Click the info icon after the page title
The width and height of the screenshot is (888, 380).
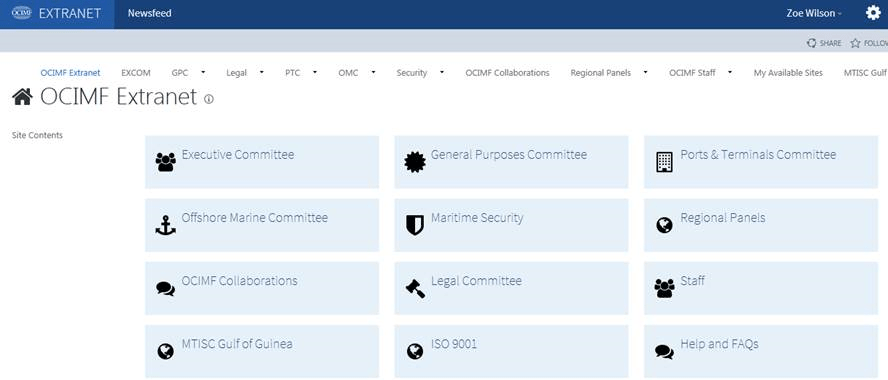[x=208, y=99]
